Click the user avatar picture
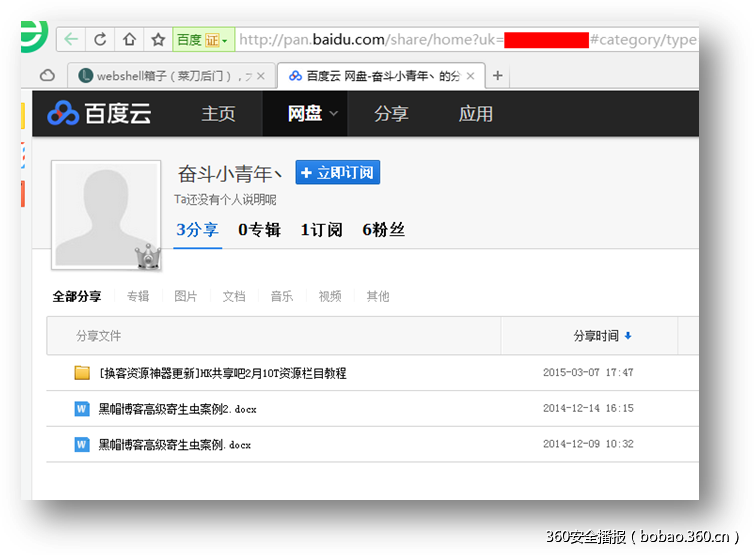The image size is (754, 555). tap(106, 214)
